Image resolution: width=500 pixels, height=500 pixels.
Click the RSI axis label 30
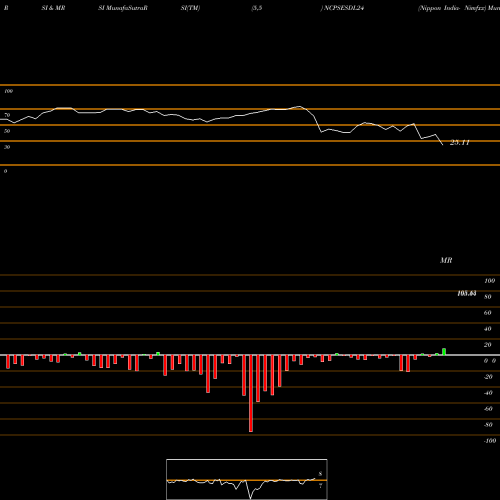(x=7, y=147)
